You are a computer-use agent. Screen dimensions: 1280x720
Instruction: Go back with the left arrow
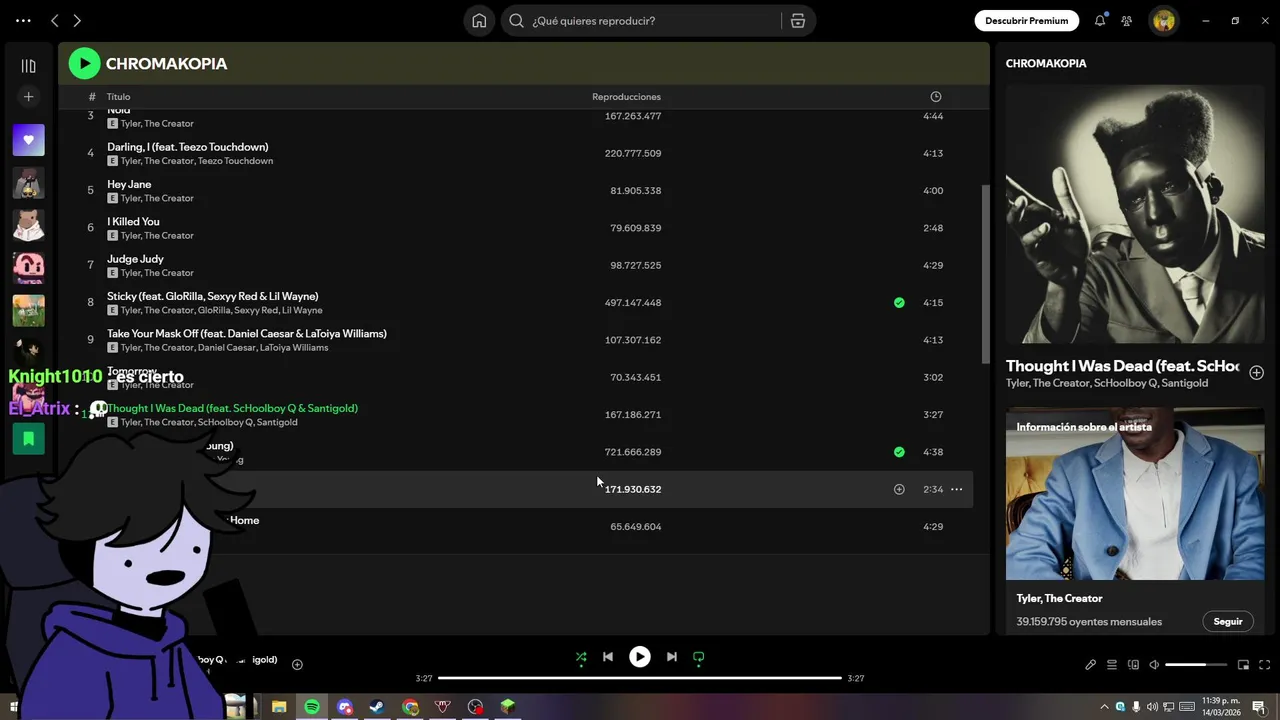click(x=55, y=21)
